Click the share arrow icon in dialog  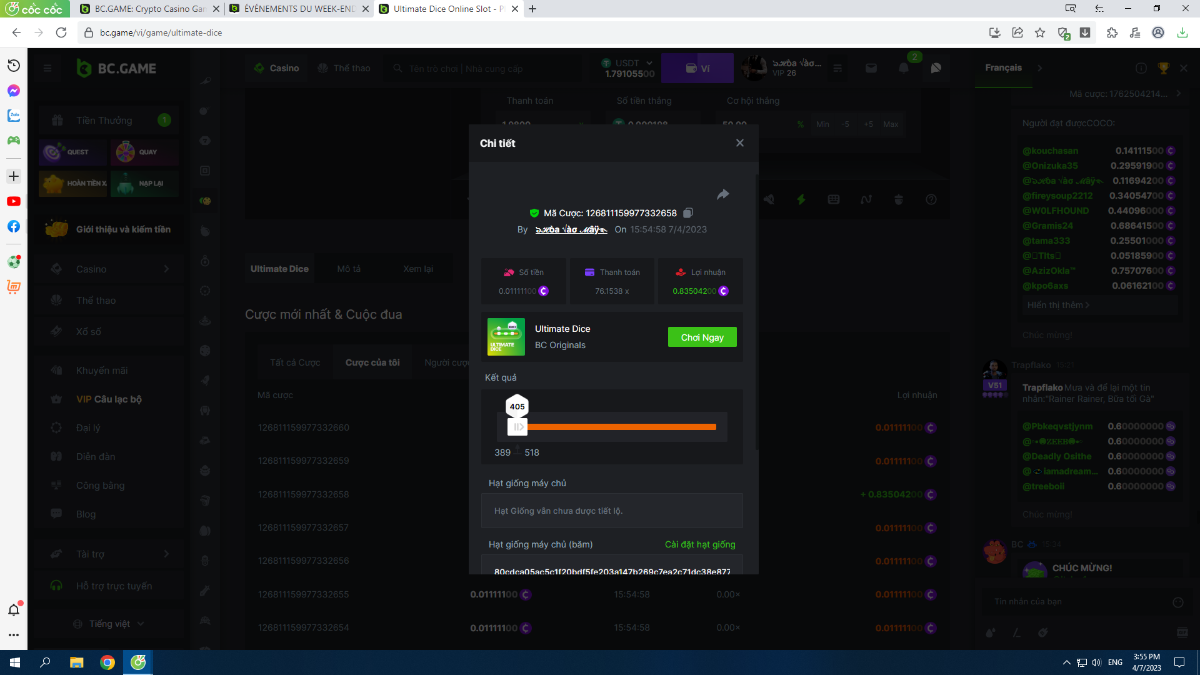coord(723,194)
